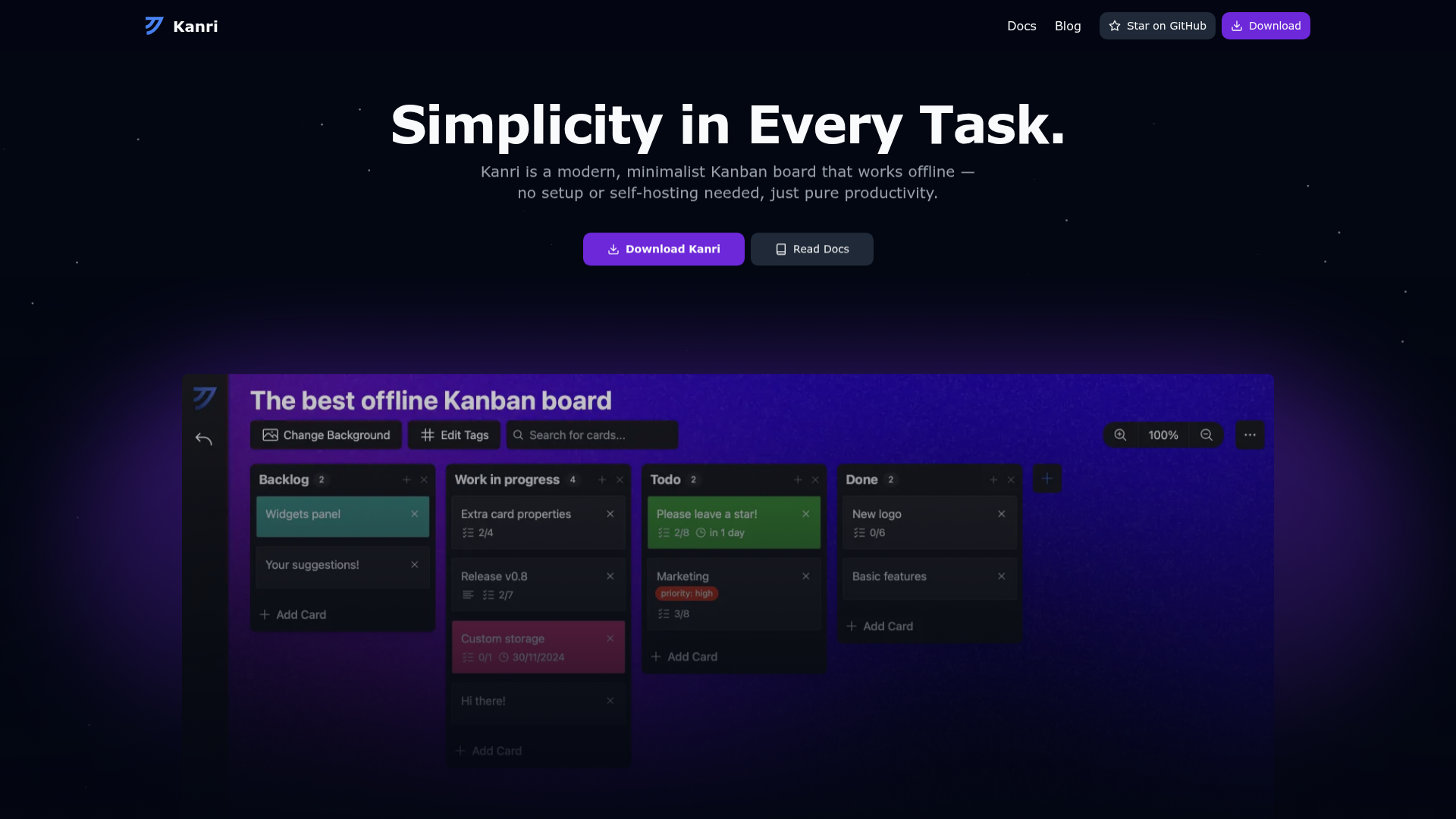Open the three-dots board options menu
This screenshot has height=819, width=1456.
pyautogui.click(x=1250, y=435)
